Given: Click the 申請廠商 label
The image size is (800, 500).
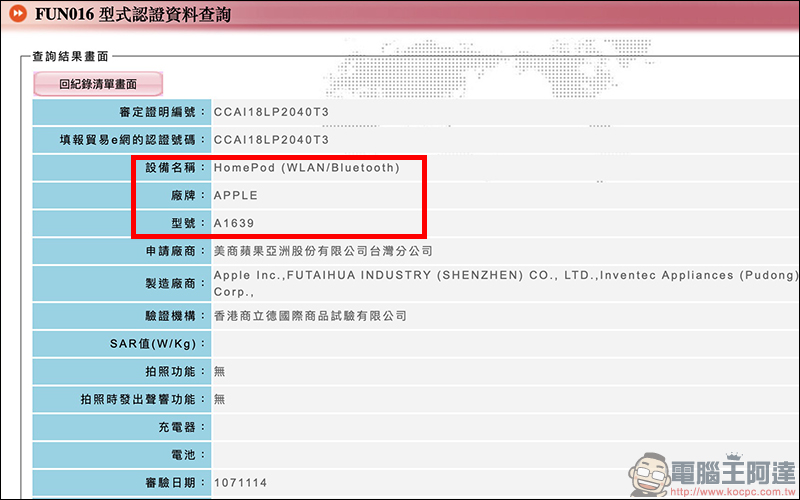Looking at the screenshot, I should [176, 251].
